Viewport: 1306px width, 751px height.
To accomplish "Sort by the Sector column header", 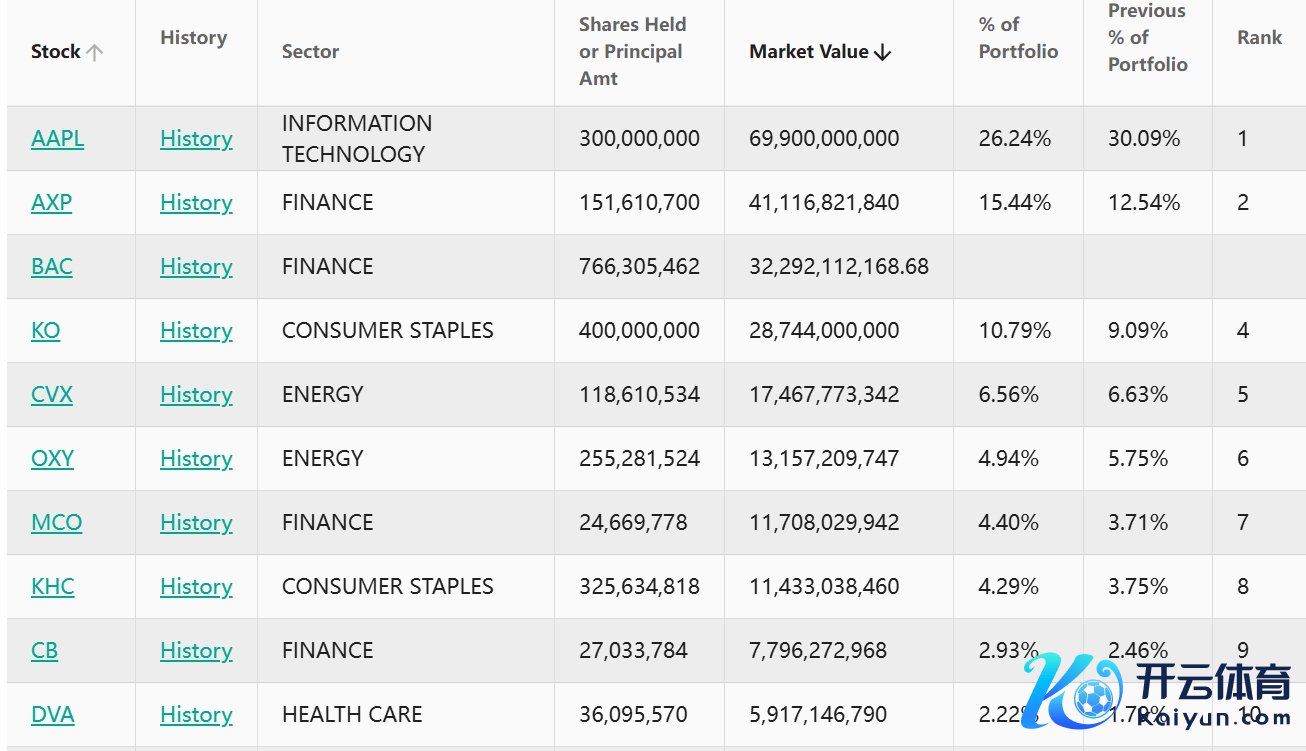I will coord(310,52).
